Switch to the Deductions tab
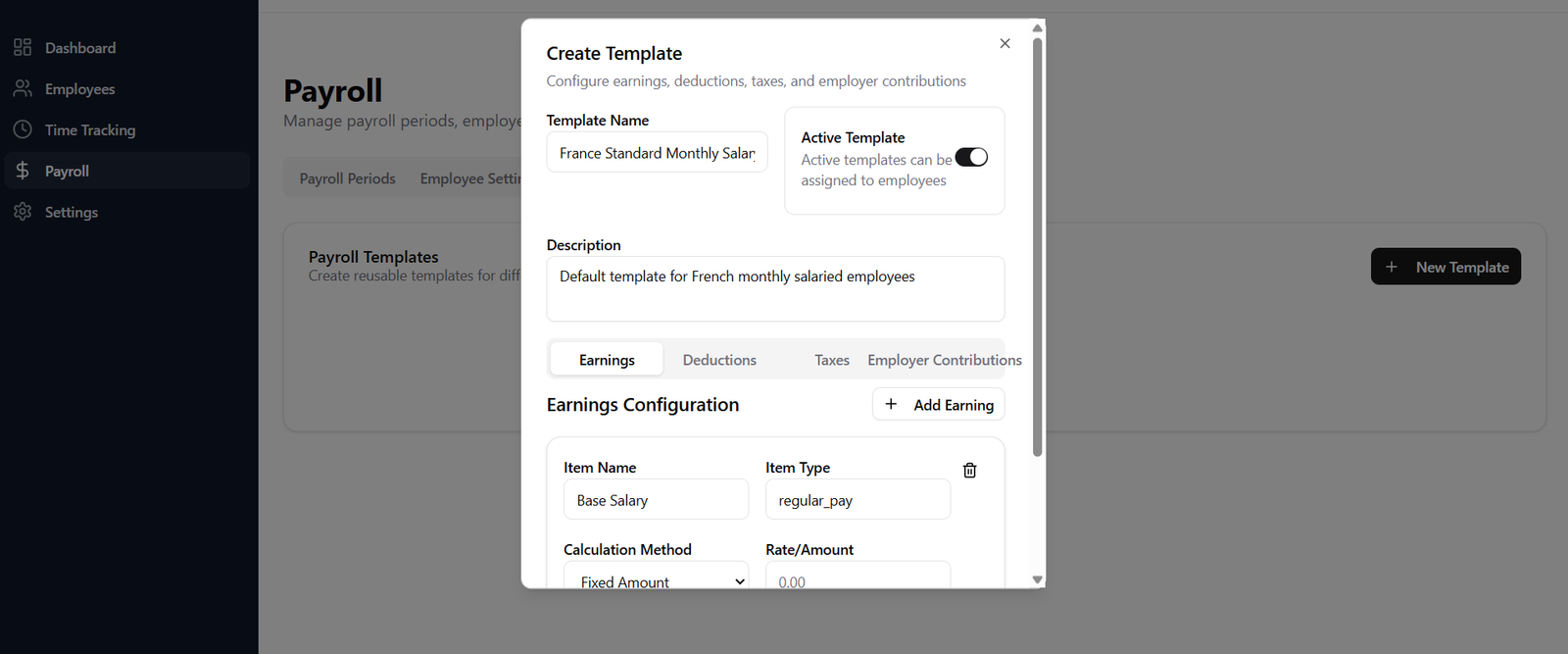This screenshot has height=654, width=1568. [719, 360]
